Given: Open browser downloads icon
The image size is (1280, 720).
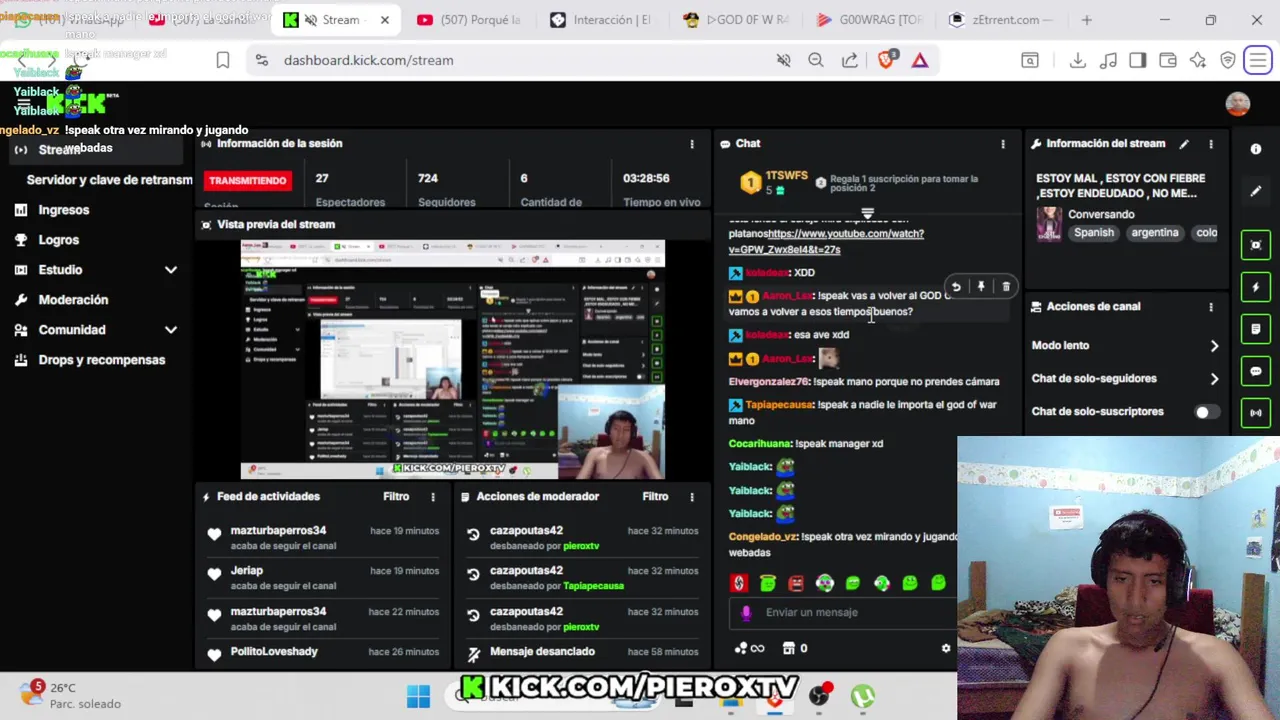Looking at the screenshot, I should (x=1078, y=61).
